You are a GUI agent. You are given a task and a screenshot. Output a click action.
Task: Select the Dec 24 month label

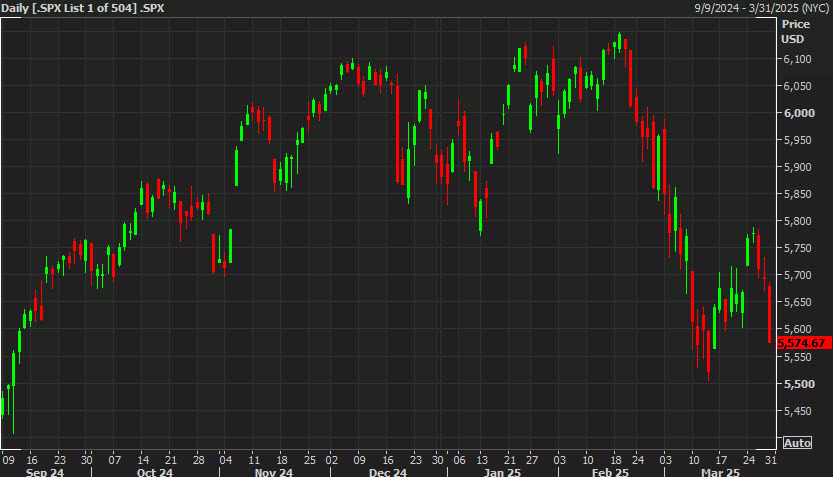387,471
